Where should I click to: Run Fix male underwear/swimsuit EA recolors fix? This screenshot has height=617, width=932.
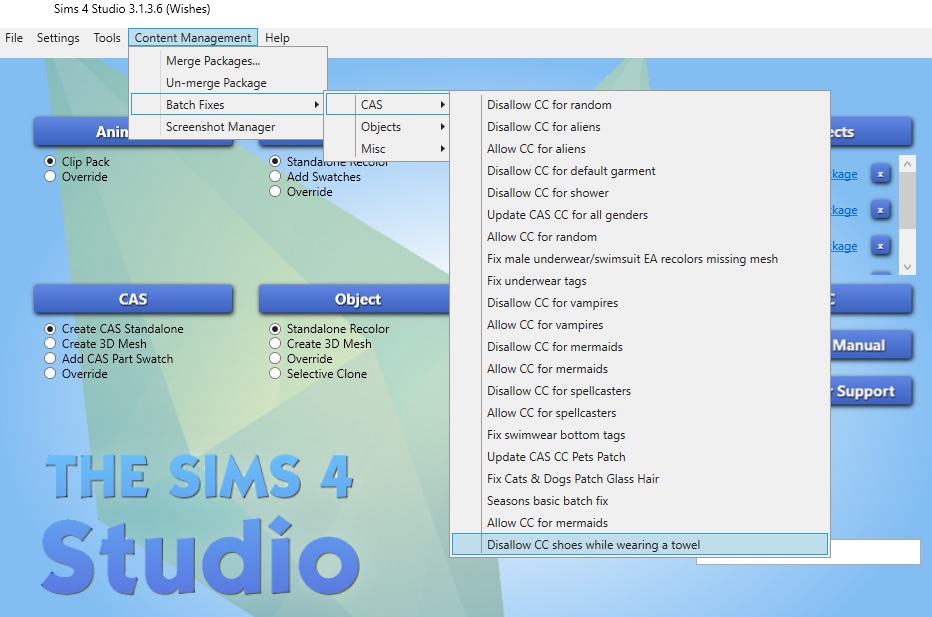pos(640,259)
